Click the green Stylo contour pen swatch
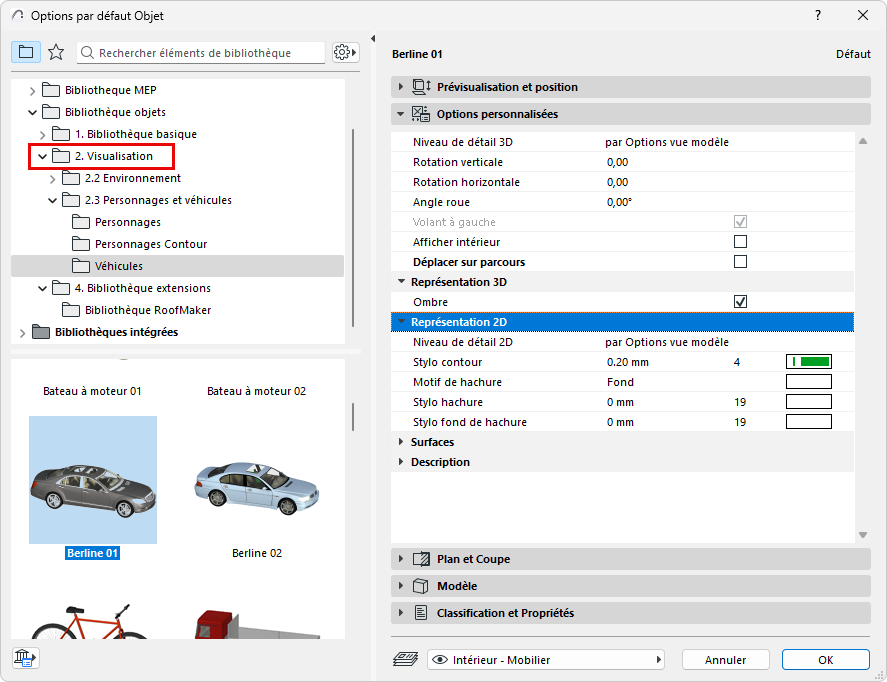The image size is (887, 682). tap(809, 362)
